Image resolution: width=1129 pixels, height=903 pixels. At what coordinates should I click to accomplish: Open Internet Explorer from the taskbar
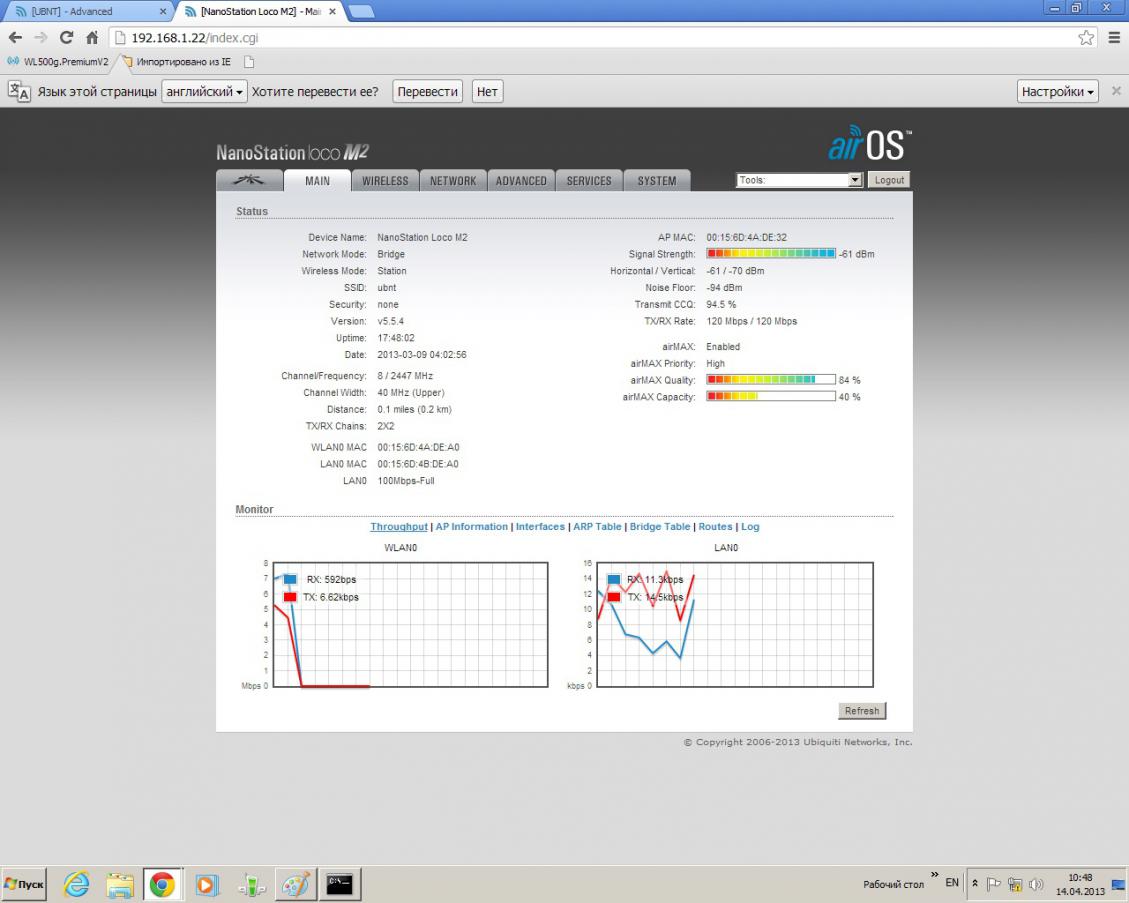pyautogui.click(x=76, y=884)
